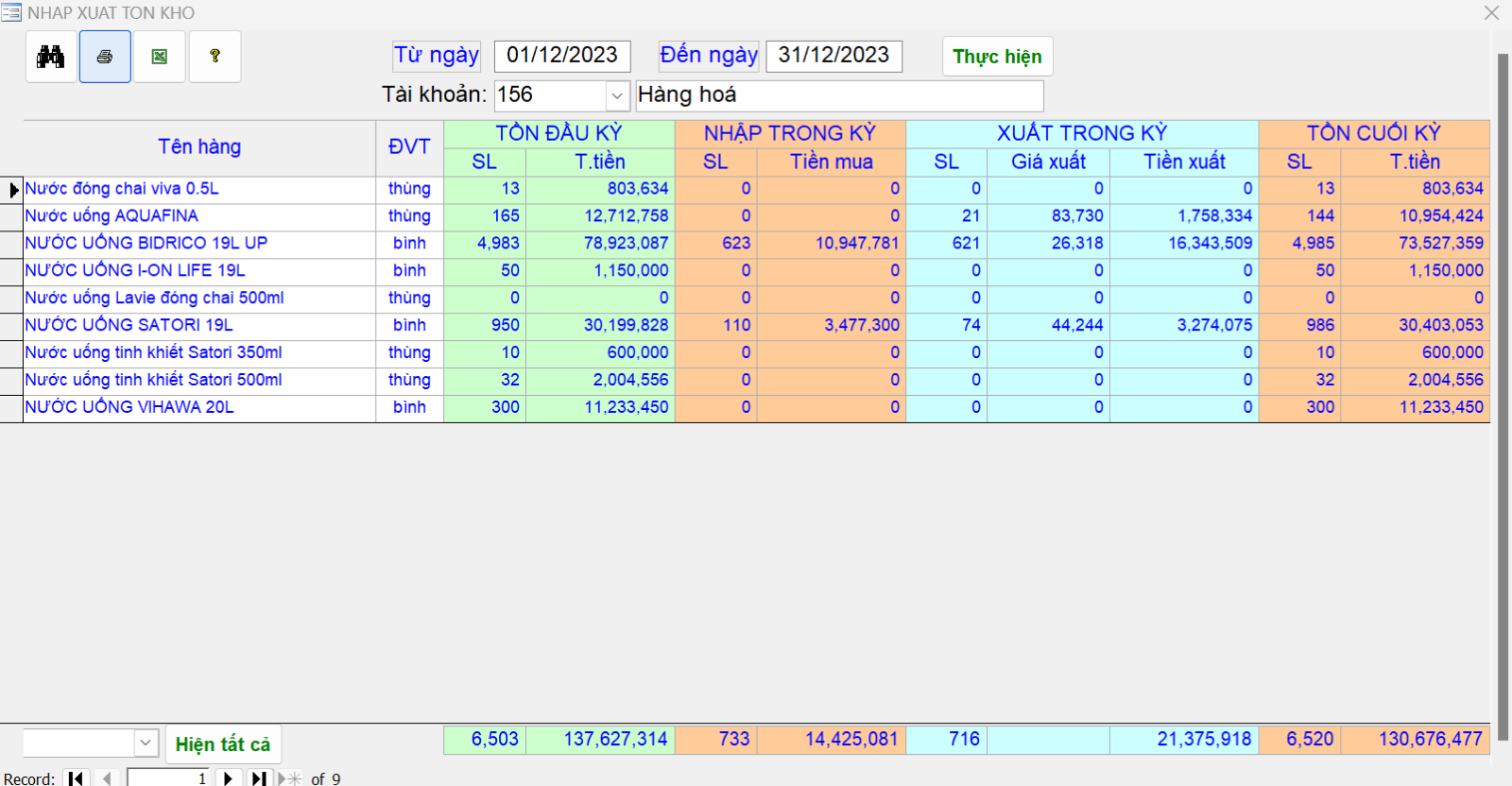Click the vertical scrollbar on the right
This screenshot has height=786, width=1512.
click(1503, 378)
